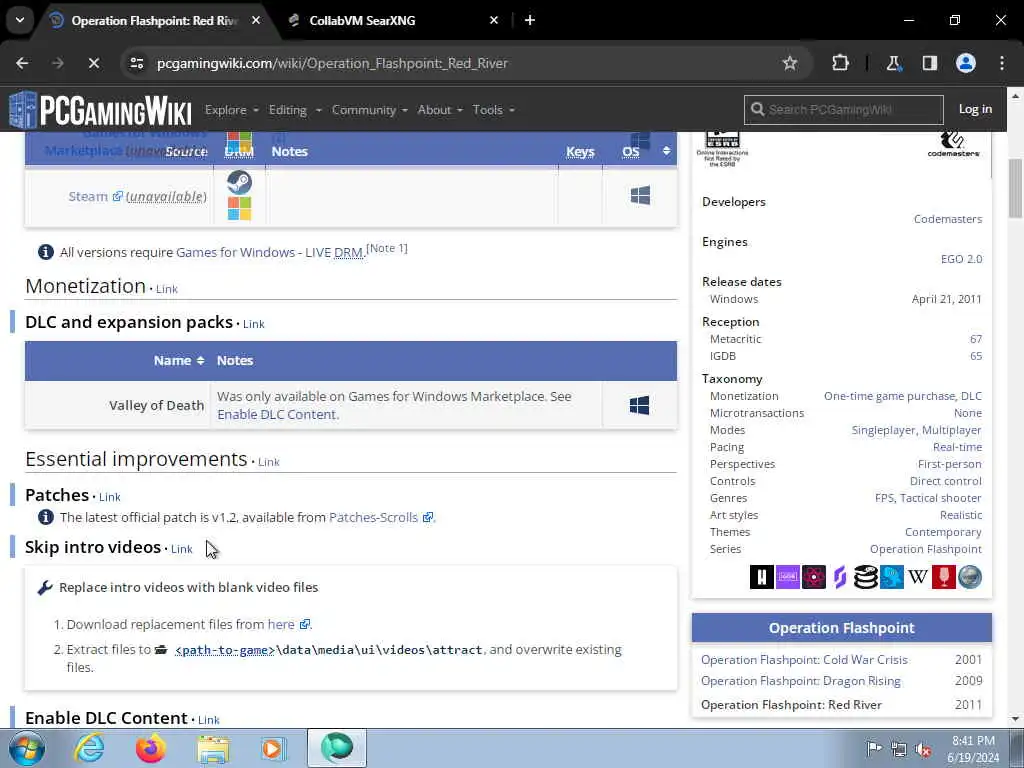Open Windows Explorer folder in taskbar

[x=213, y=749]
